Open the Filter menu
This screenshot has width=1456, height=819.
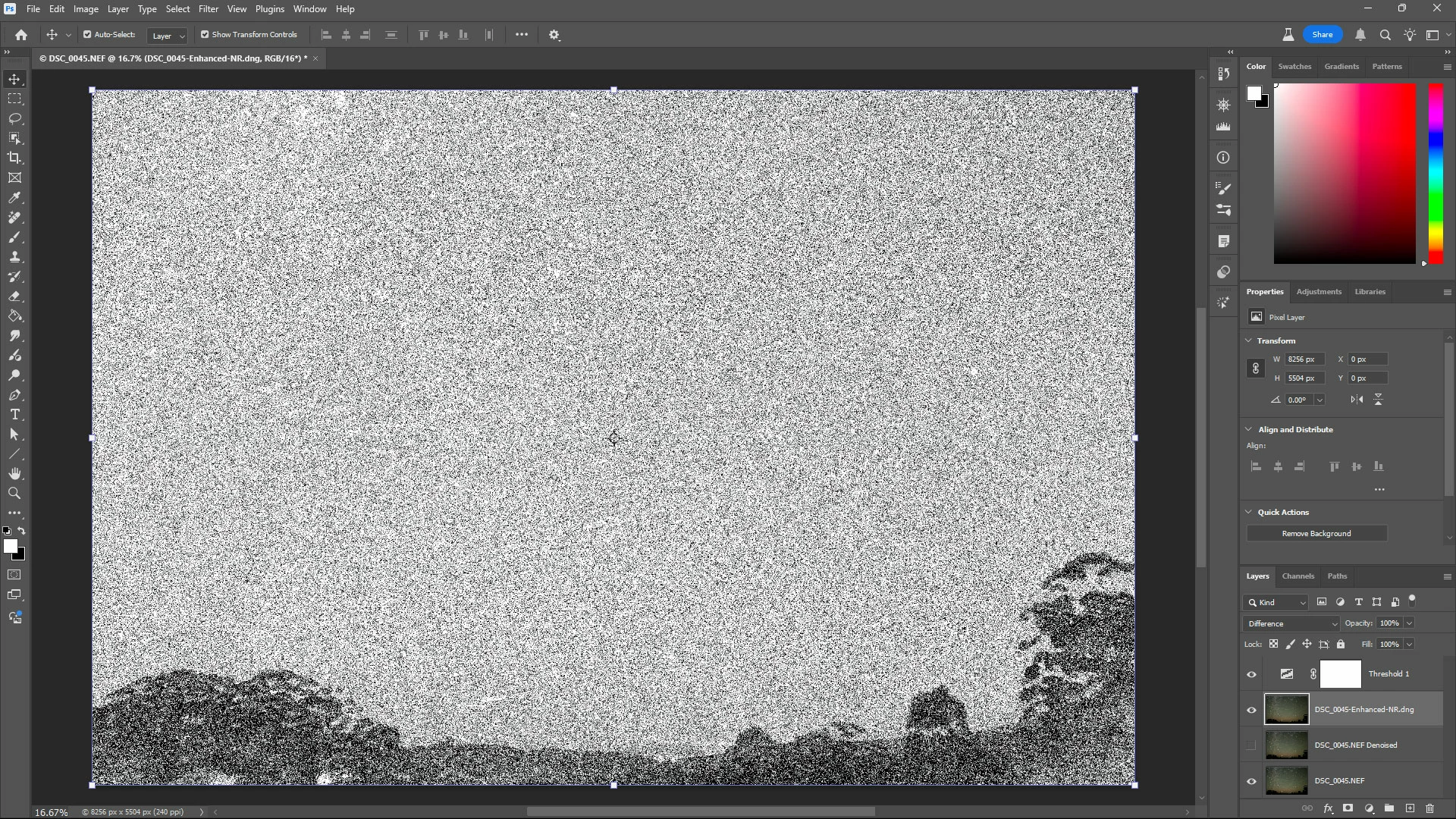(208, 9)
